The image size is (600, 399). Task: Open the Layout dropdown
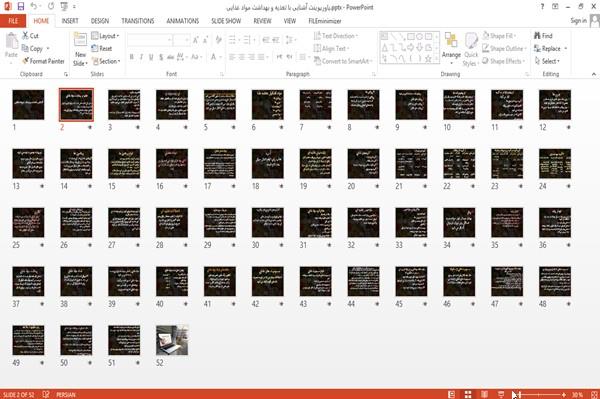pos(105,36)
